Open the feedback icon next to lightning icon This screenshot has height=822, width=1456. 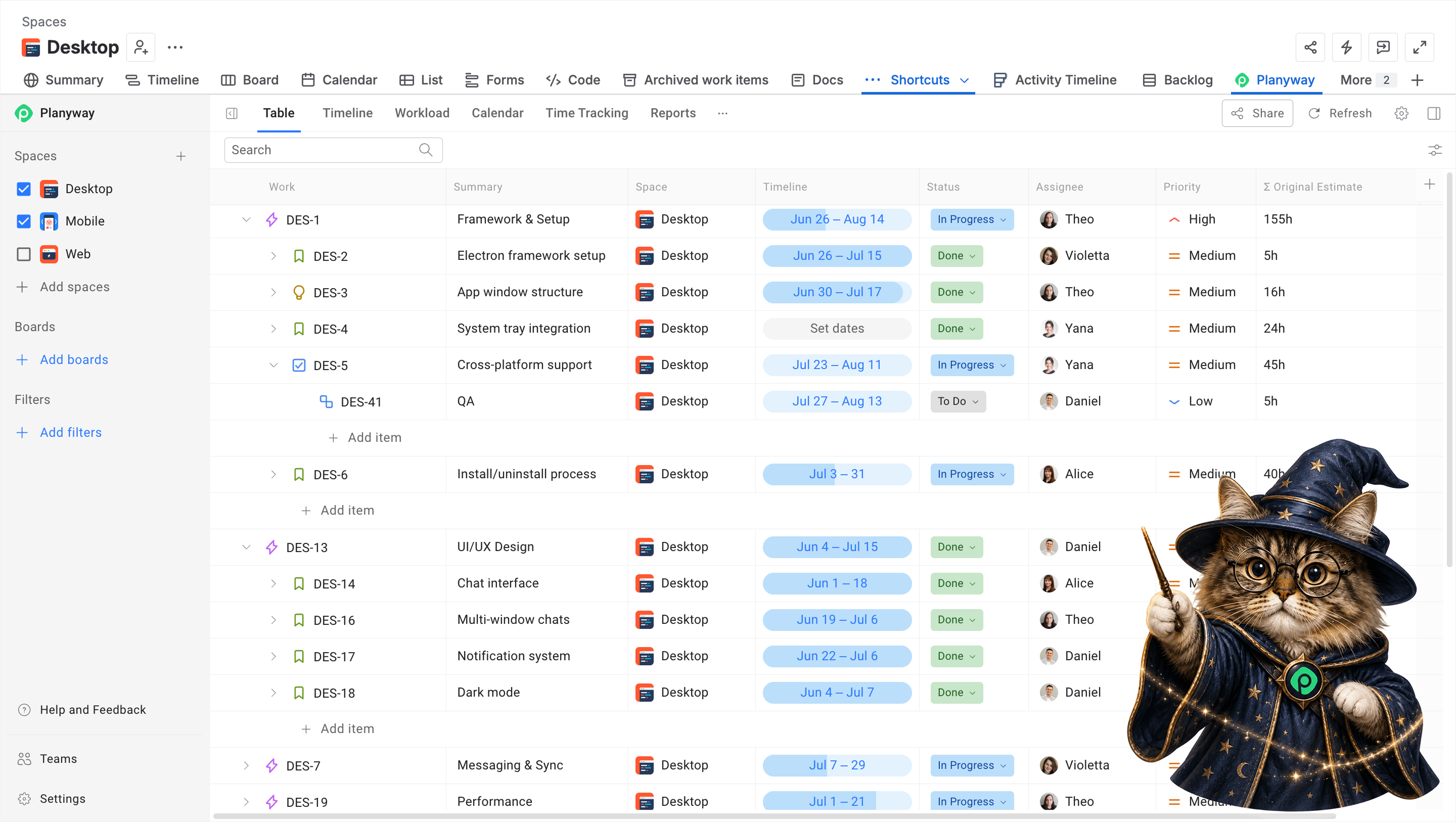[x=1383, y=48]
